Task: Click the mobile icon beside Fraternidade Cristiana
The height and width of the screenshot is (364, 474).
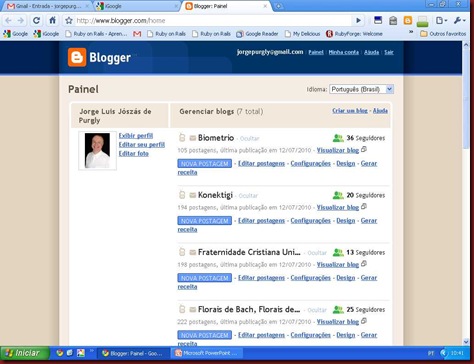Action: point(182,252)
